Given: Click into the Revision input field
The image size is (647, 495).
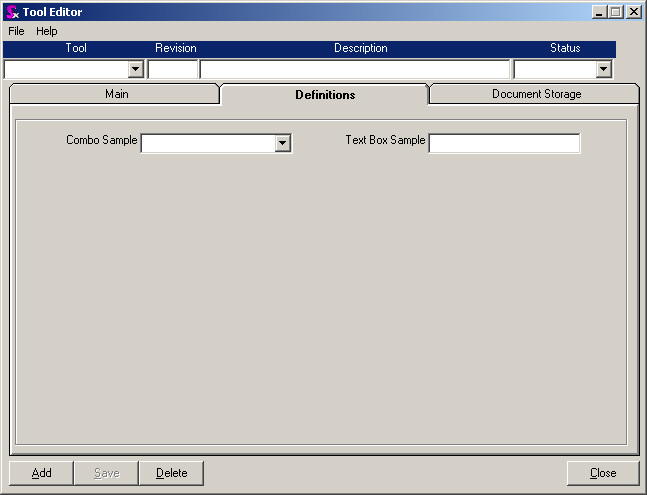Looking at the screenshot, I should [x=173, y=69].
